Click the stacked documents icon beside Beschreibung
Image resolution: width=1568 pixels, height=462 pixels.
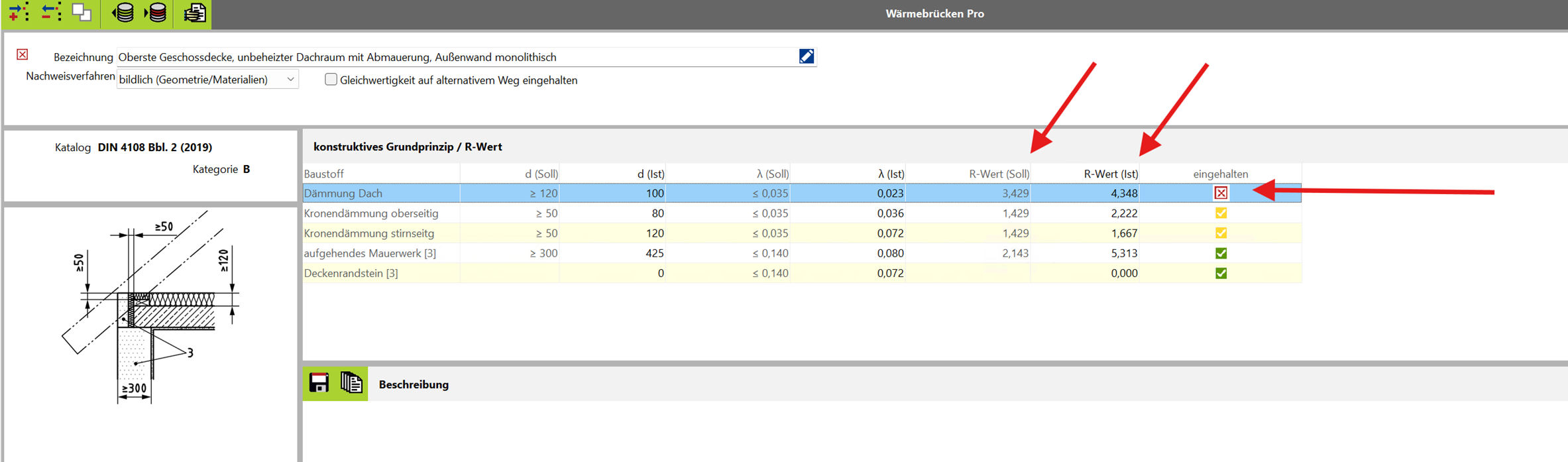click(x=351, y=383)
